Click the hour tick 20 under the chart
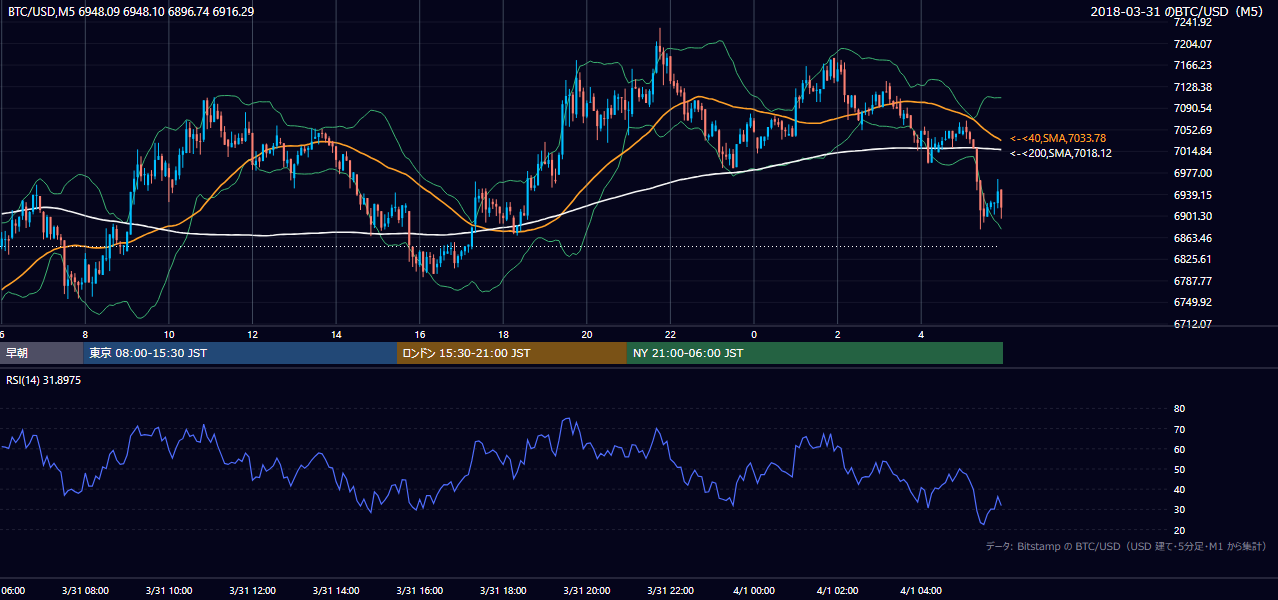Viewport: 1278px width, 600px height. tap(587, 334)
